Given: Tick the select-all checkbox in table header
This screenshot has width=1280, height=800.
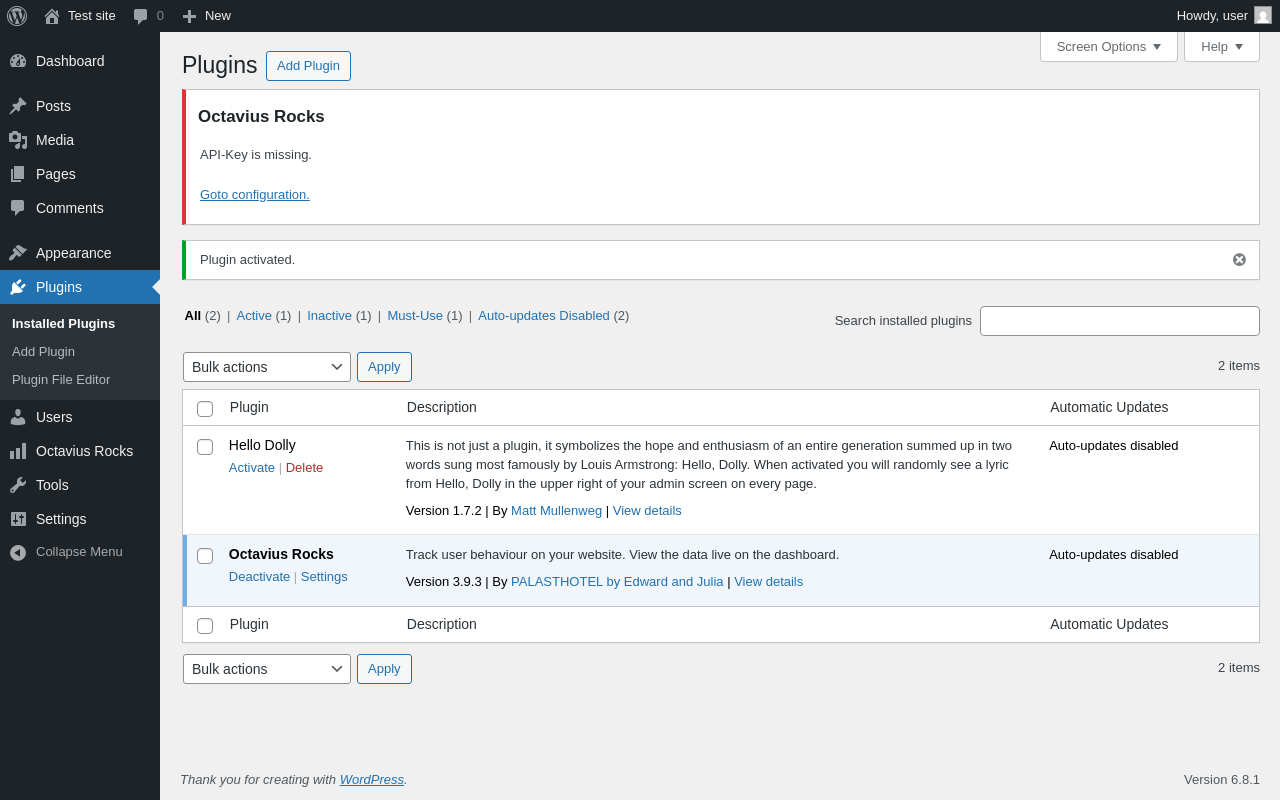Looking at the screenshot, I should [x=205, y=409].
